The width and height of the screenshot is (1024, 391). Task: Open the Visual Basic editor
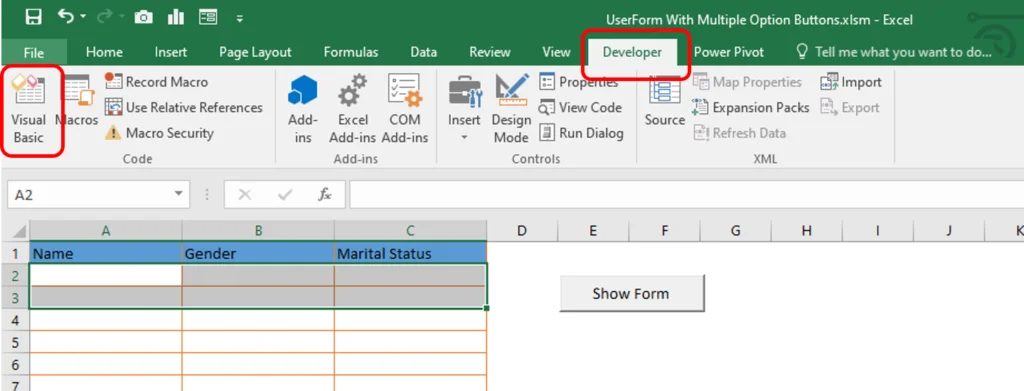click(x=29, y=109)
